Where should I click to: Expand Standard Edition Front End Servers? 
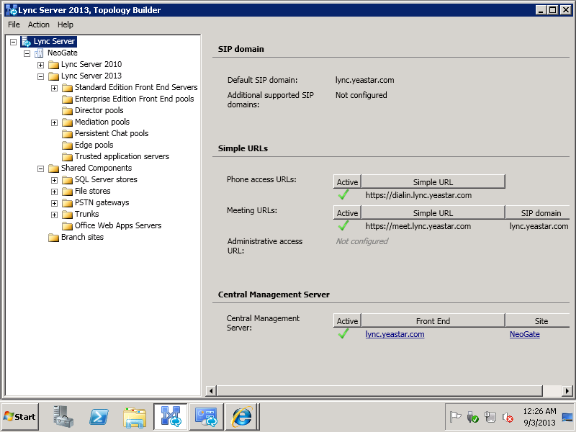tap(54, 88)
